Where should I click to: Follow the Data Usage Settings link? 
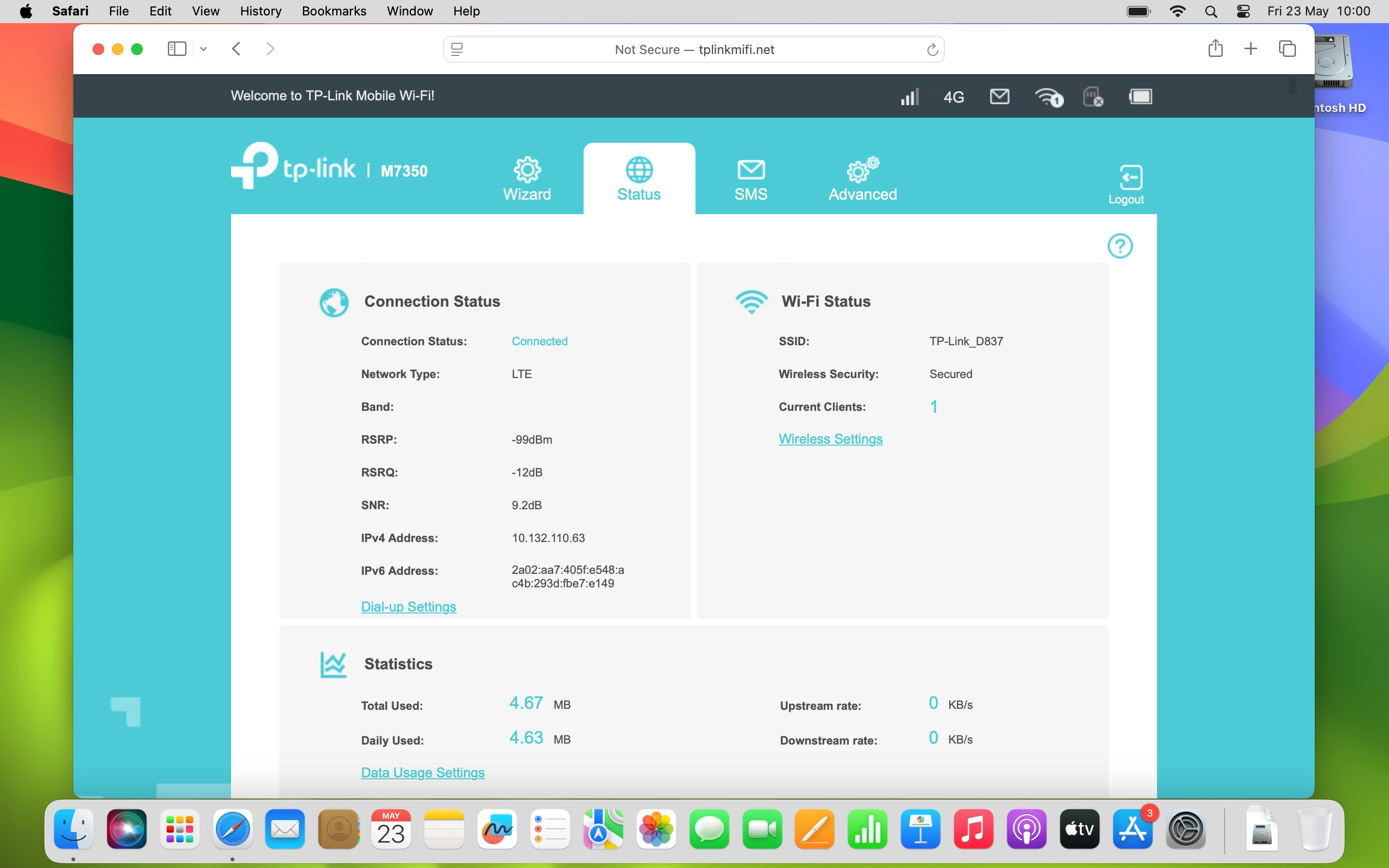tap(423, 773)
